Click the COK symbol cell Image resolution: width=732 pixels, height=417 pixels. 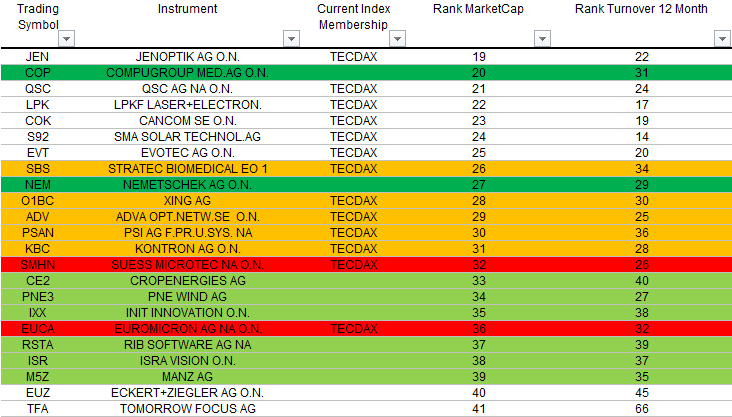click(x=37, y=120)
